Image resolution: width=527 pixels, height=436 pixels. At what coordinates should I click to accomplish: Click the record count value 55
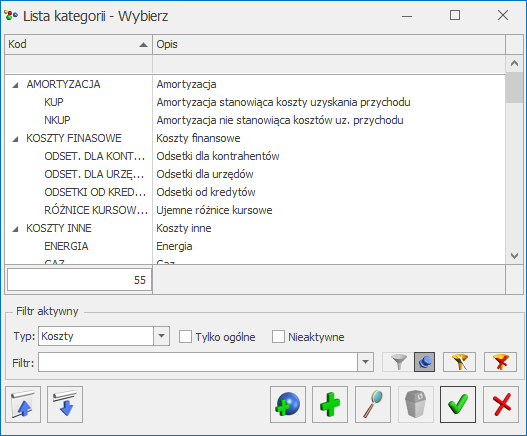[140, 280]
